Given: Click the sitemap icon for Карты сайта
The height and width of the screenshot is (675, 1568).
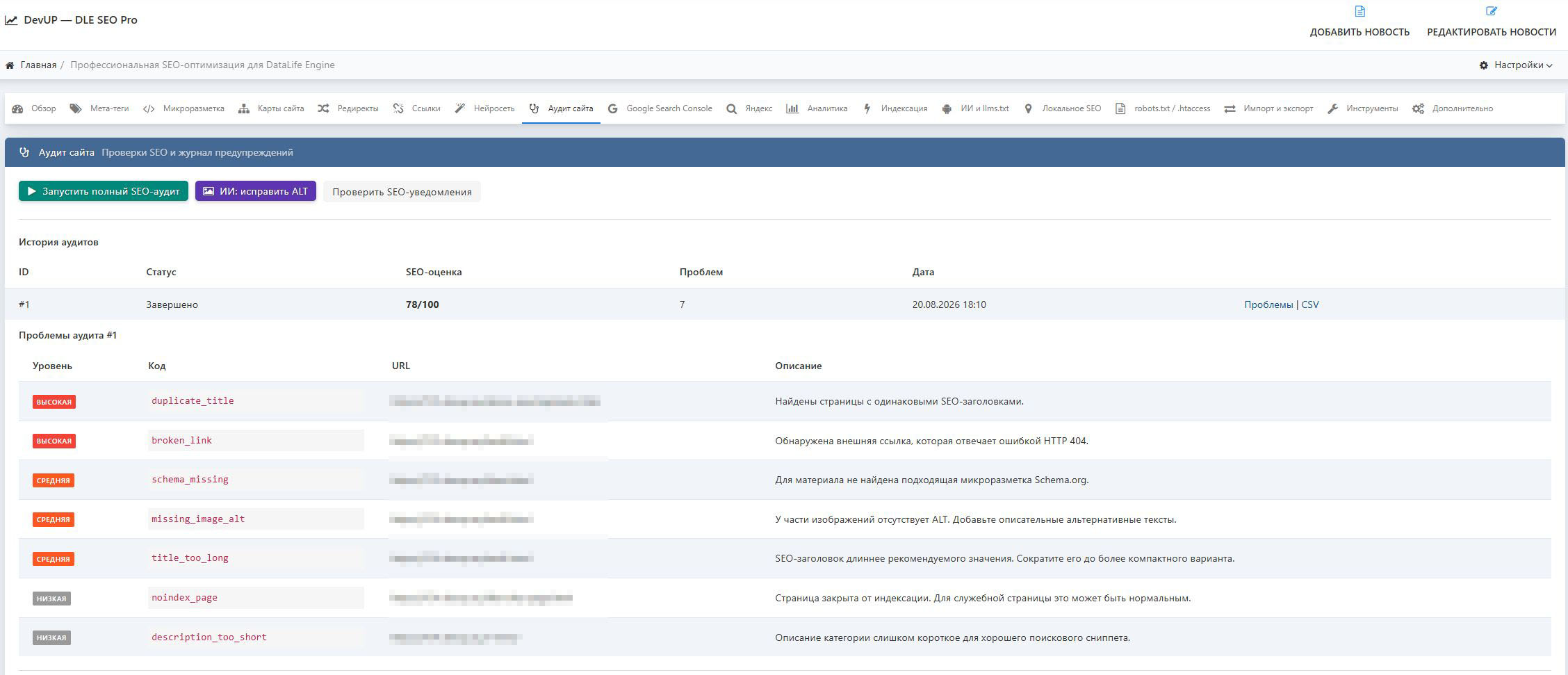Looking at the screenshot, I should [x=244, y=109].
